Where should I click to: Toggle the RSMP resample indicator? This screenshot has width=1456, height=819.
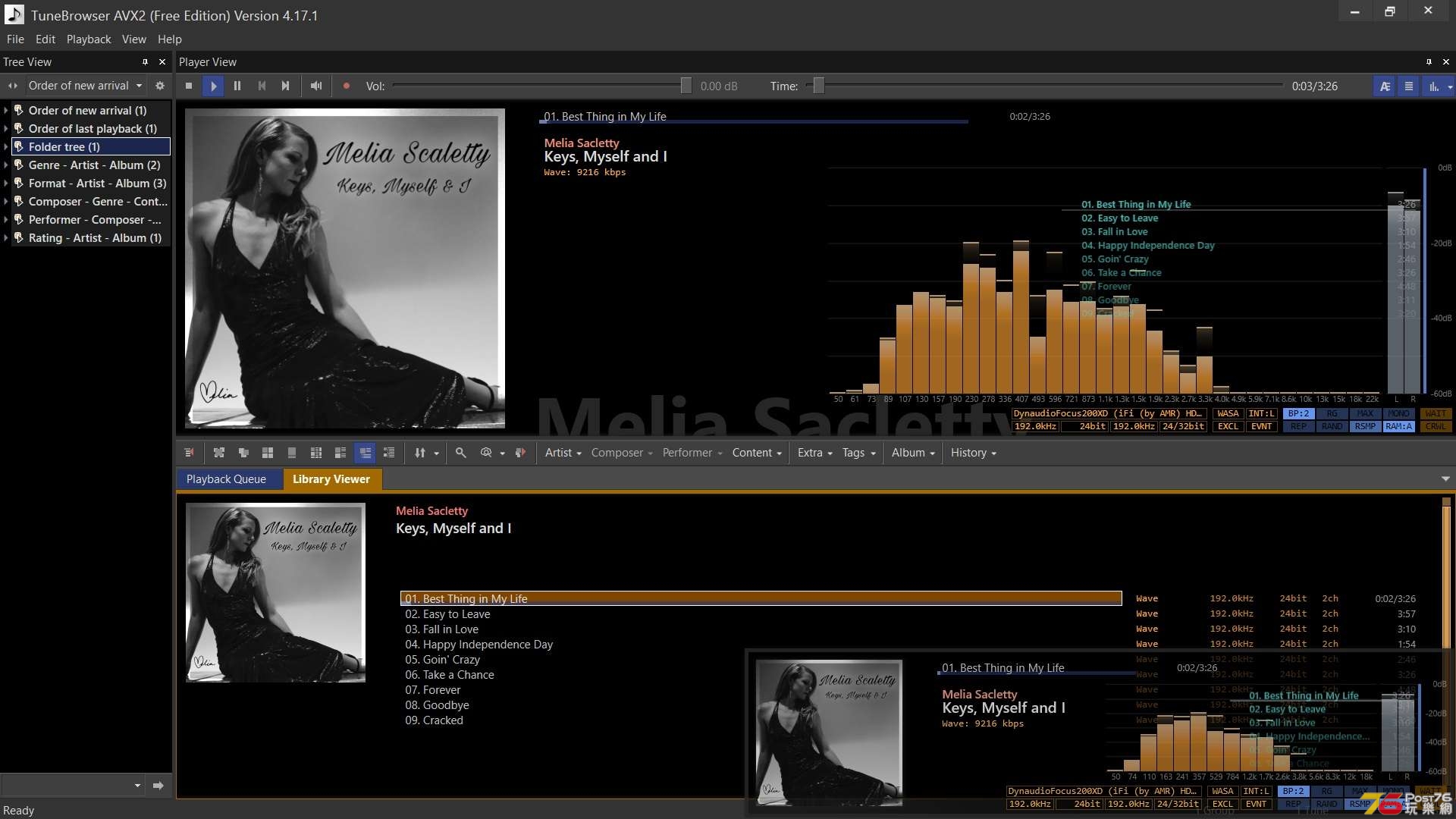(1365, 427)
